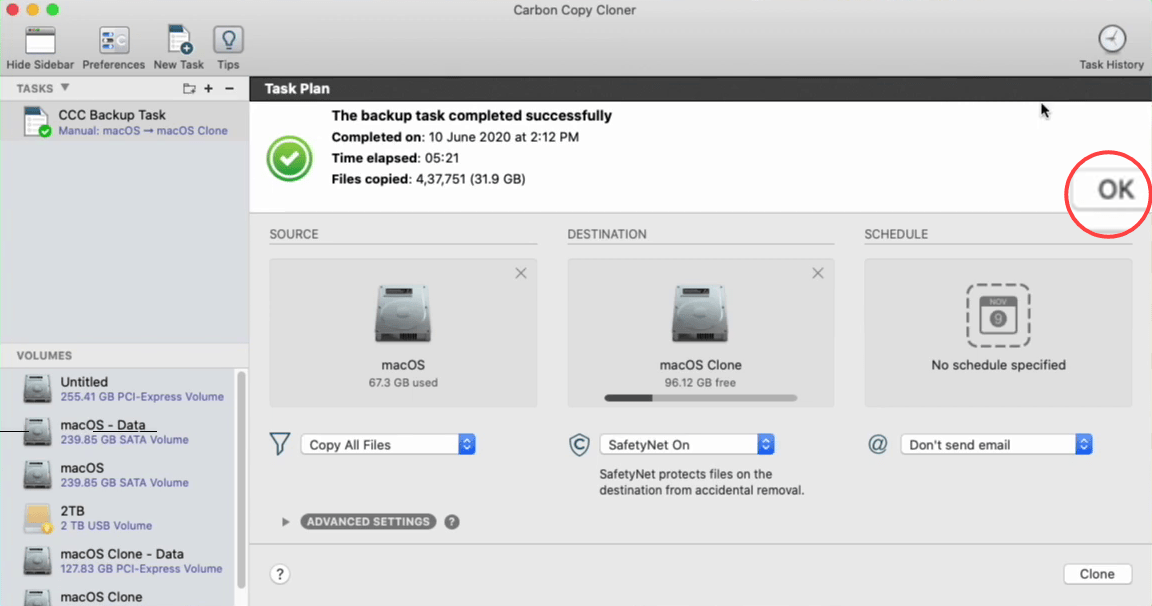Show the Tips lightbulb
Image resolution: width=1152 pixels, height=606 pixels.
pos(228,40)
